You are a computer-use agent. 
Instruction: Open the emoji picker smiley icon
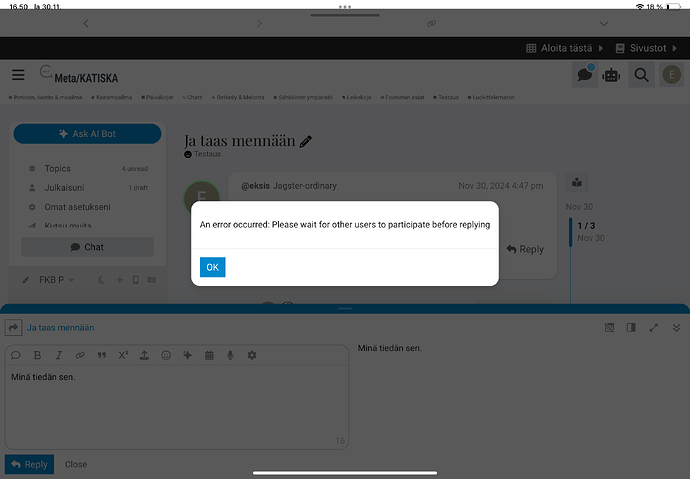(x=166, y=355)
